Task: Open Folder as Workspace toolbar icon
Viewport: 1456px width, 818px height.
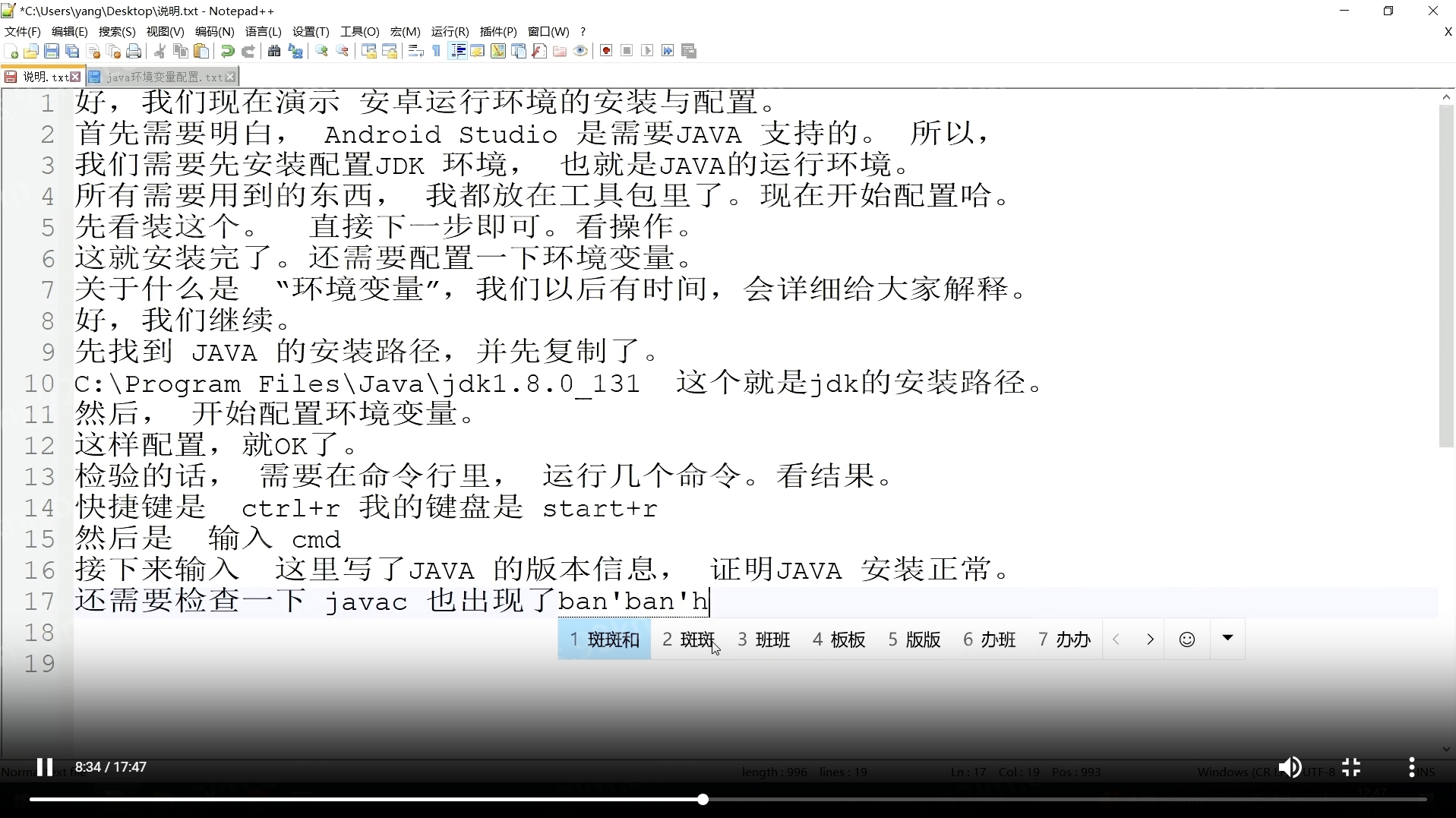Action: tap(560, 51)
